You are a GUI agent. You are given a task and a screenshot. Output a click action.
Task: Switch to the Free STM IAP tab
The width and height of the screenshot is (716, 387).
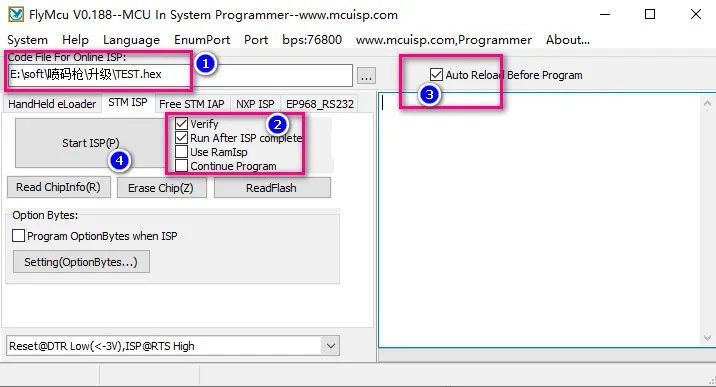(x=192, y=104)
